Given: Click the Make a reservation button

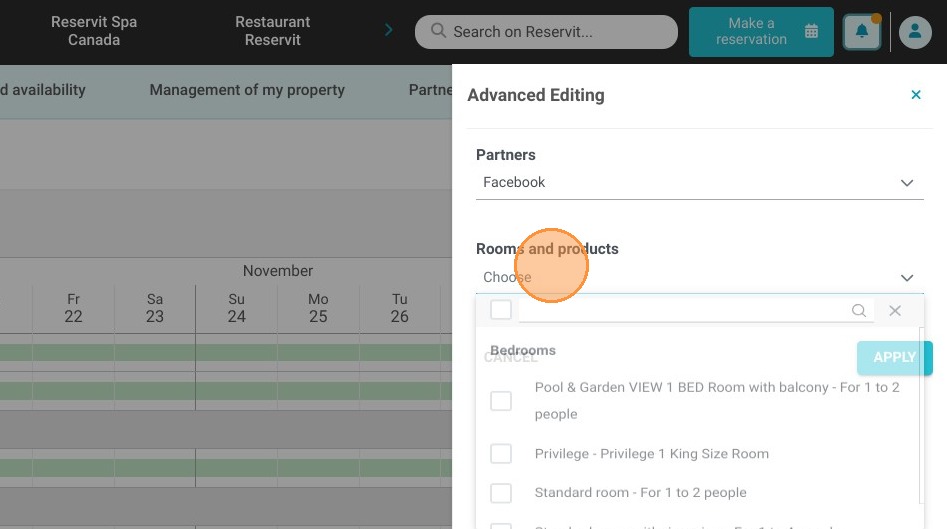Looking at the screenshot, I should pyautogui.click(x=761, y=32).
